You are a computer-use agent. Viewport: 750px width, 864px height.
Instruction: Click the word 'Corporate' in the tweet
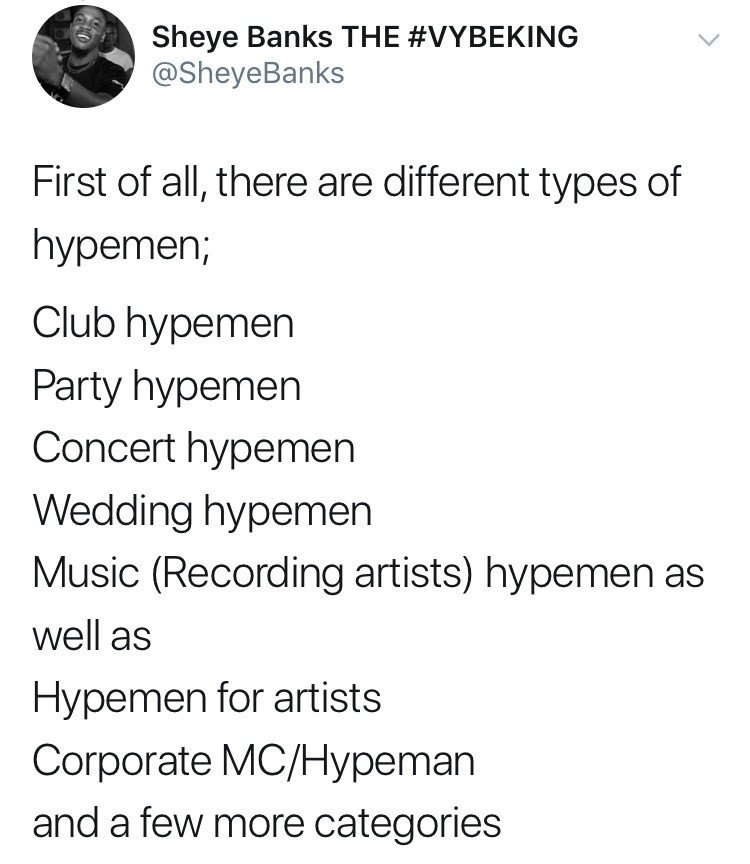click(122, 761)
